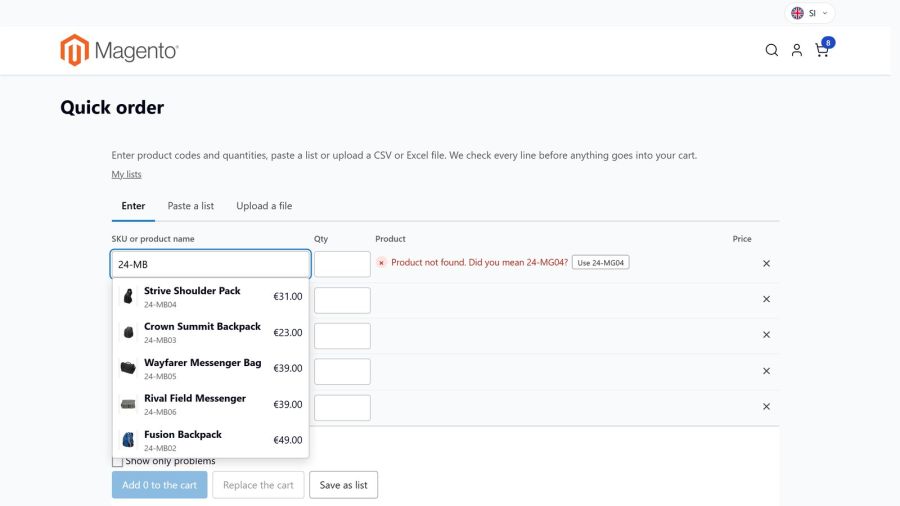Select Wayfarer Messenger Bag thumbnail

point(128,368)
